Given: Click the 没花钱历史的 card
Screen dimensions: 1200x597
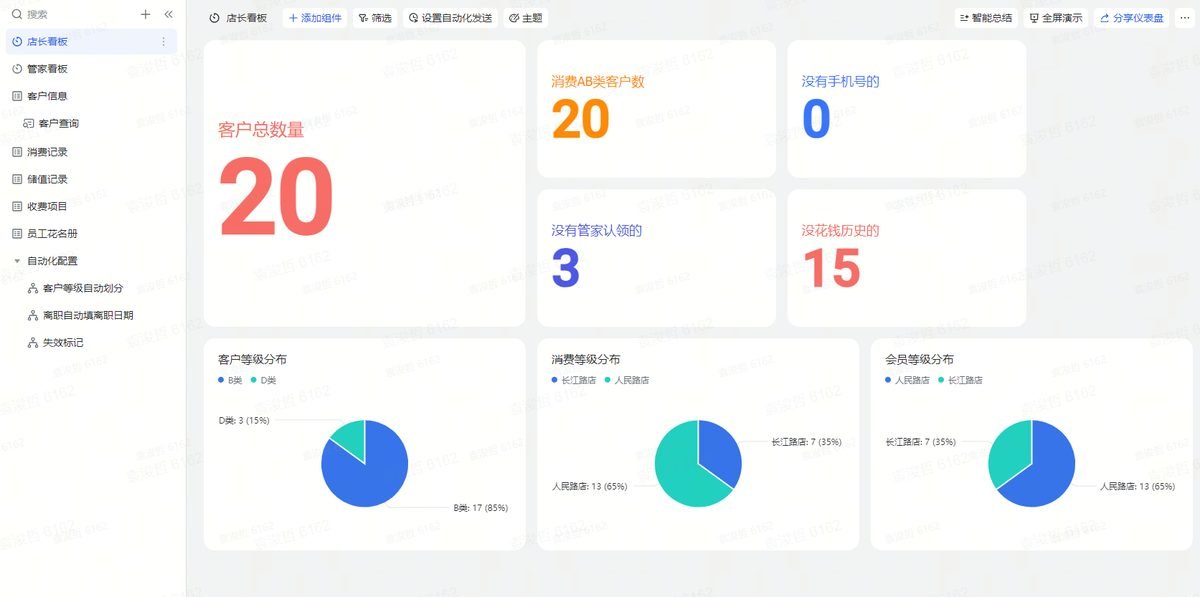Looking at the screenshot, I should point(906,258).
